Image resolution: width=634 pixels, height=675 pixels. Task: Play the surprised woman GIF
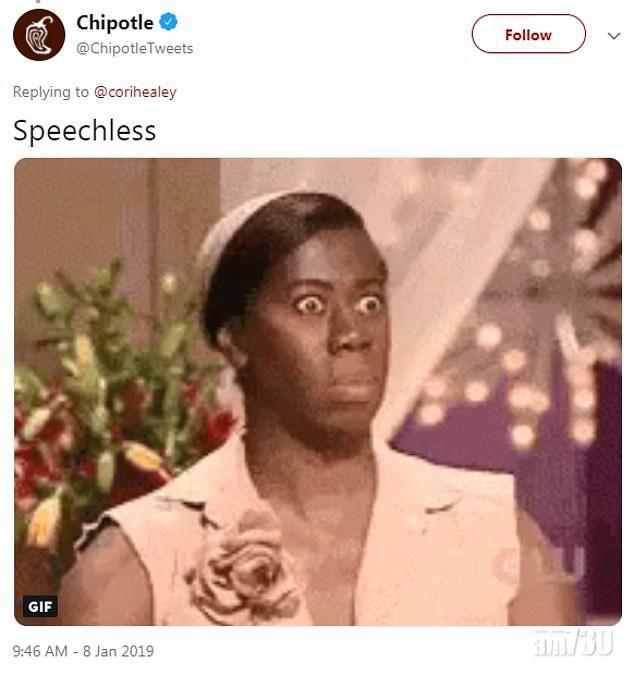click(x=318, y=392)
